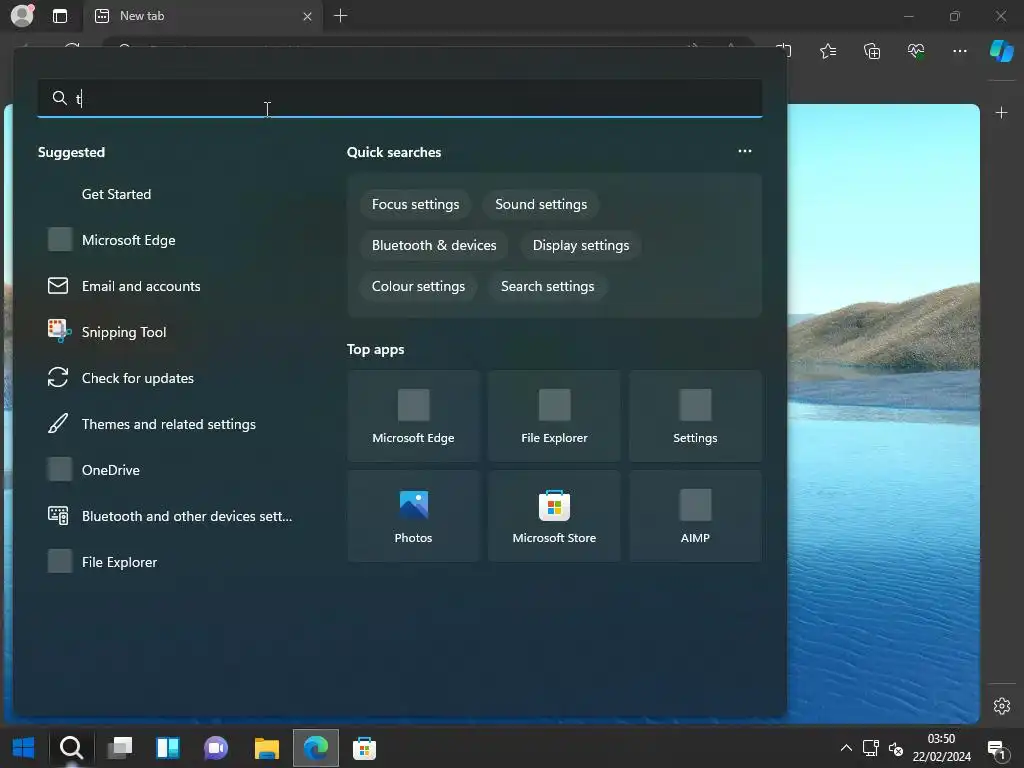Click inside the search text box

pyautogui.click(x=400, y=98)
